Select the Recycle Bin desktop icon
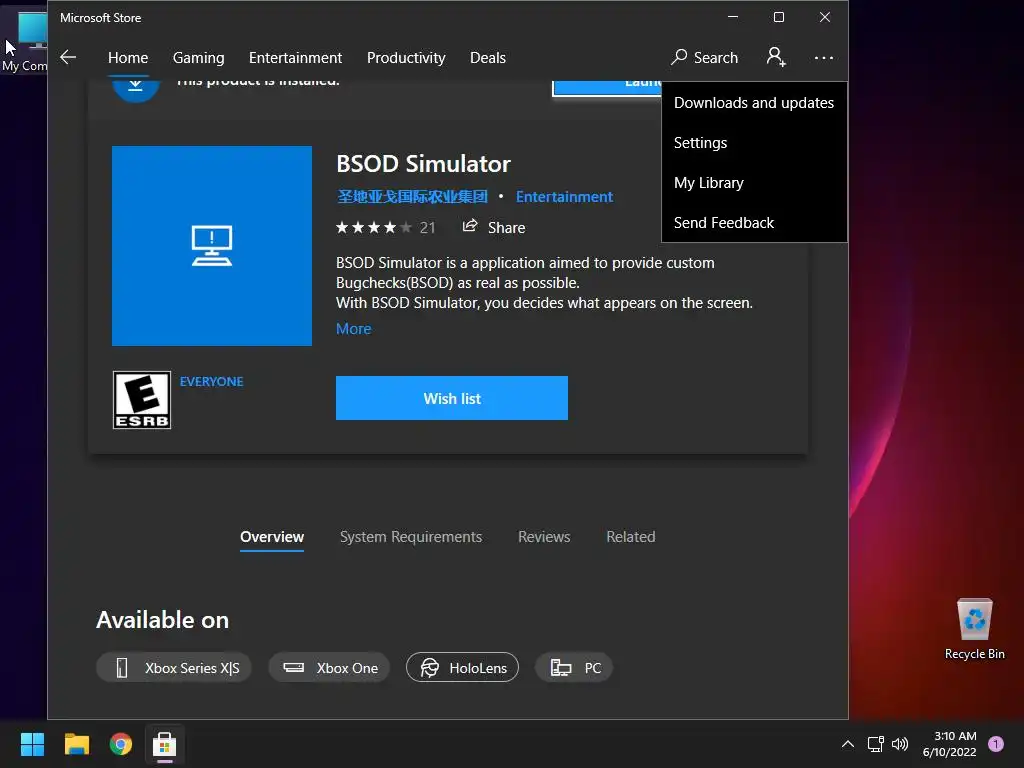The image size is (1024, 768). click(x=974, y=629)
